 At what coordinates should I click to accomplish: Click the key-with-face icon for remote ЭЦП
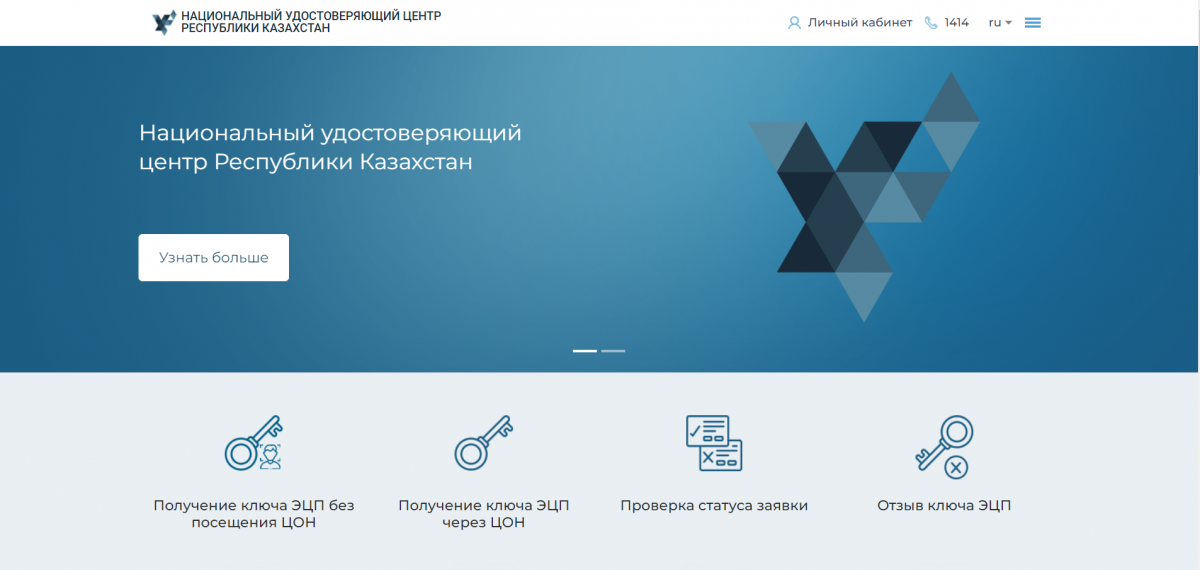[x=253, y=443]
